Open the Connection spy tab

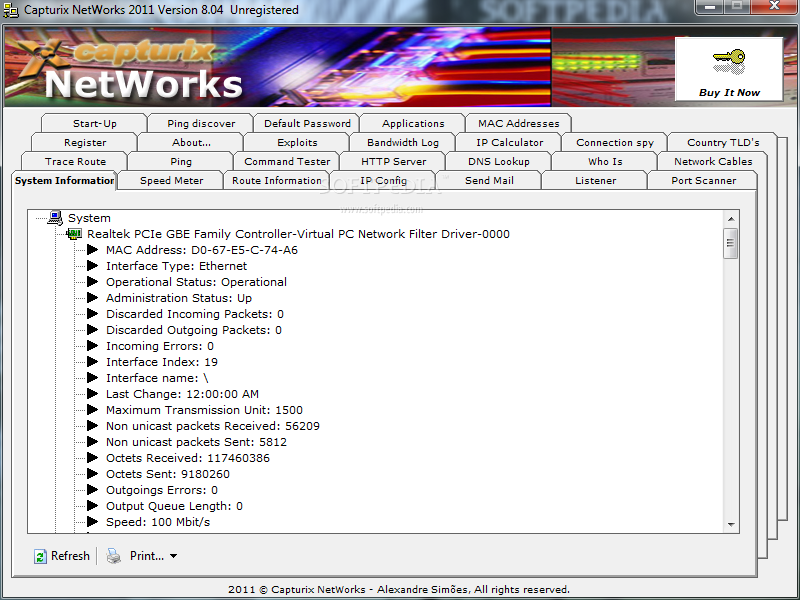(615, 143)
